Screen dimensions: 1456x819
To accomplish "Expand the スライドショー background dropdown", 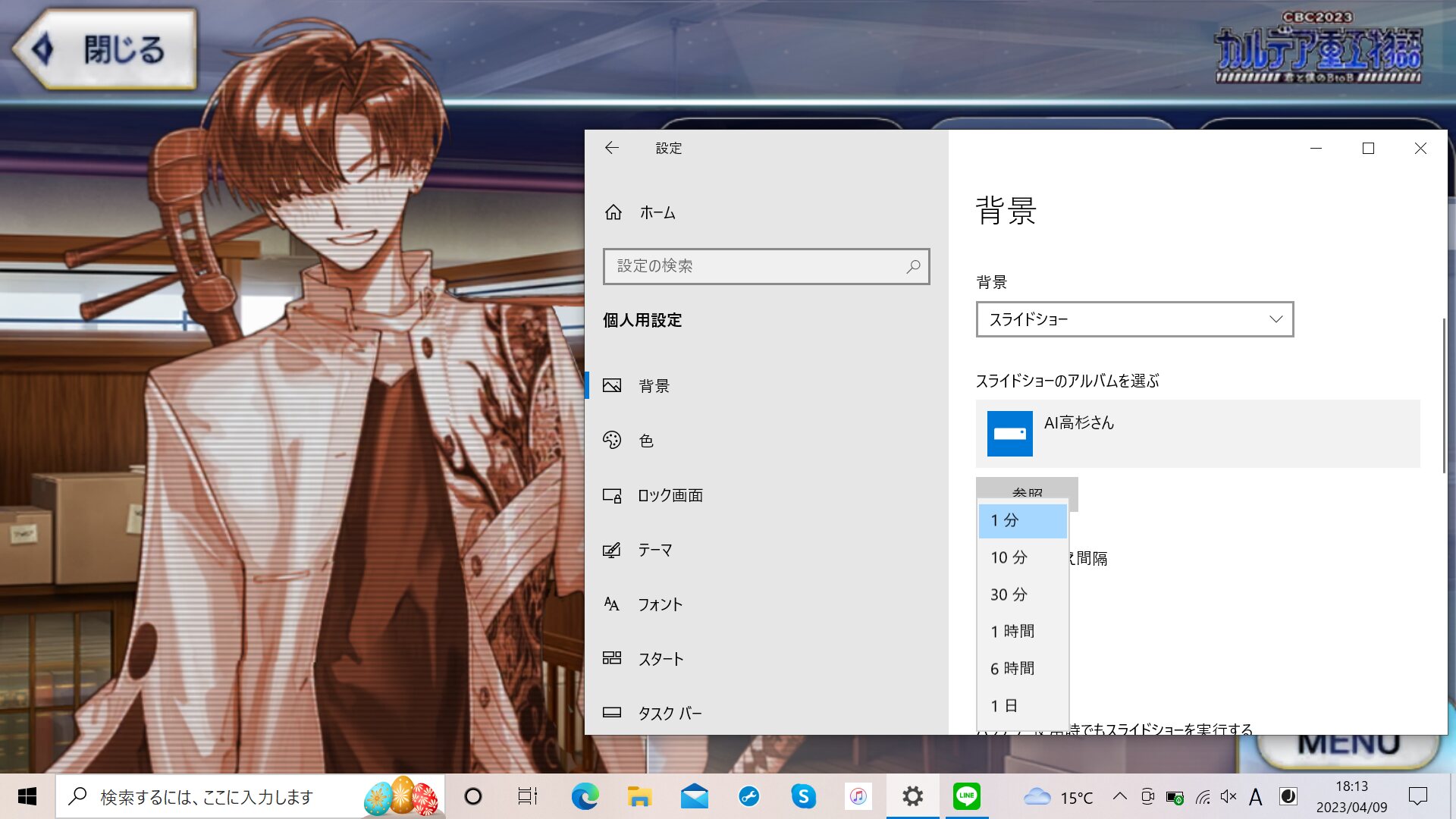I will [1134, 319].
